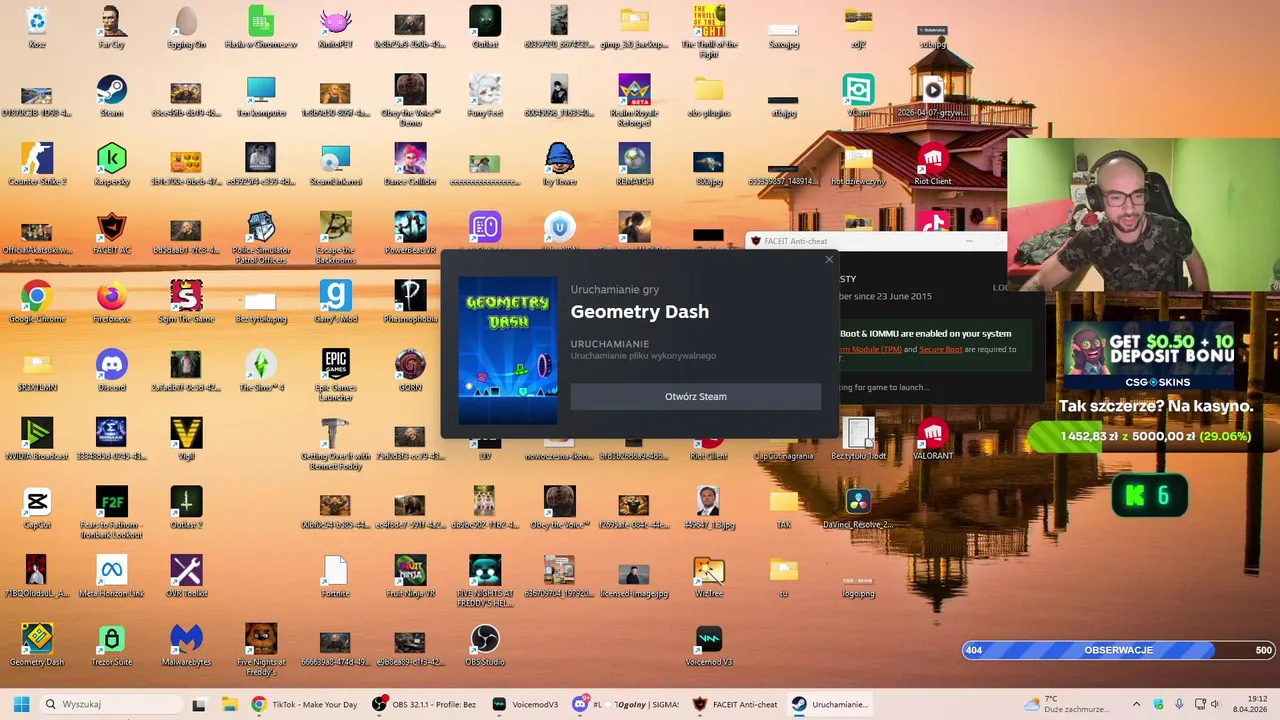Click the Geometry Dash cover art thumbnail
The height and width of the screenshot is (720, 1280).
[x=508, y=350]
